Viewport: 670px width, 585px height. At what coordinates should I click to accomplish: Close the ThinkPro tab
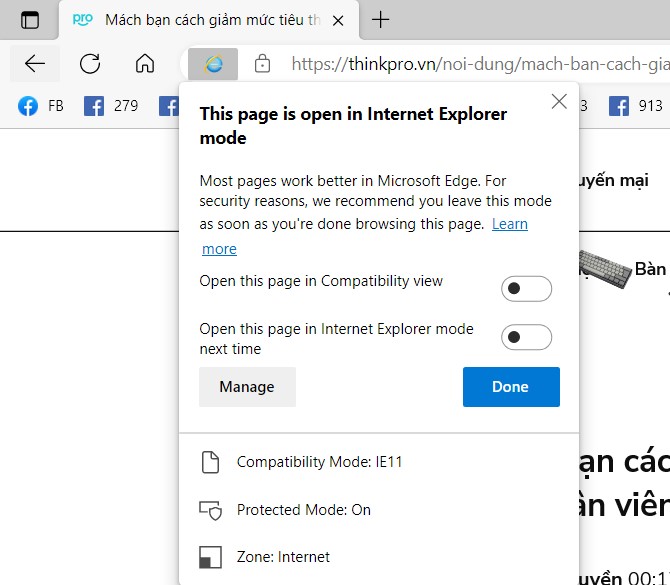click(x=338, y=21)
